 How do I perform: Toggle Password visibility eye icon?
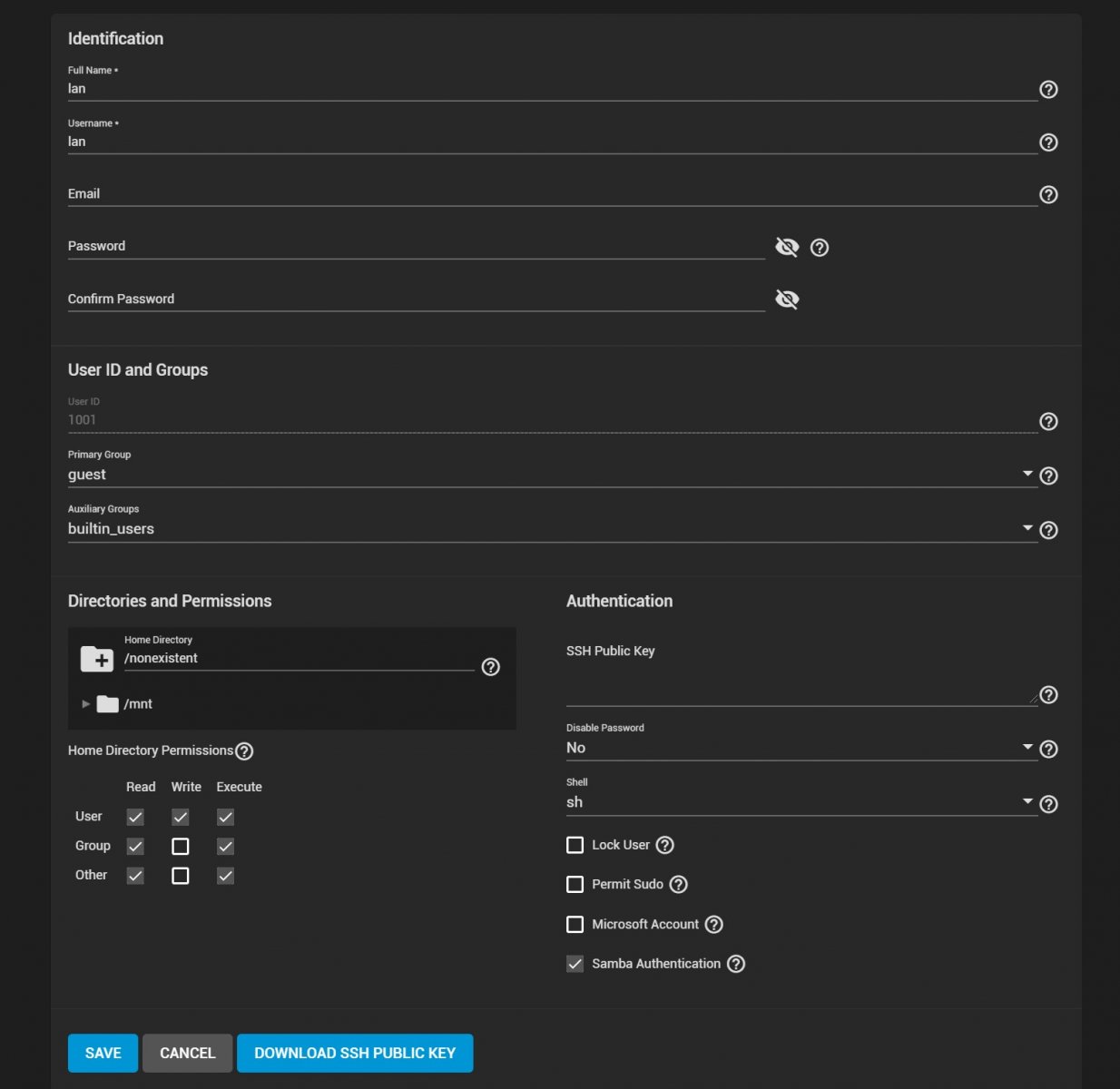pyautogui.click(x=787, y=247)
